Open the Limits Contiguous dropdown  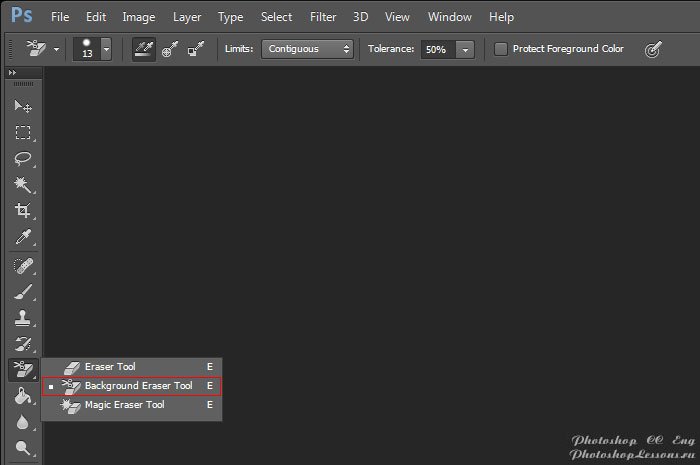click(307, 49)
